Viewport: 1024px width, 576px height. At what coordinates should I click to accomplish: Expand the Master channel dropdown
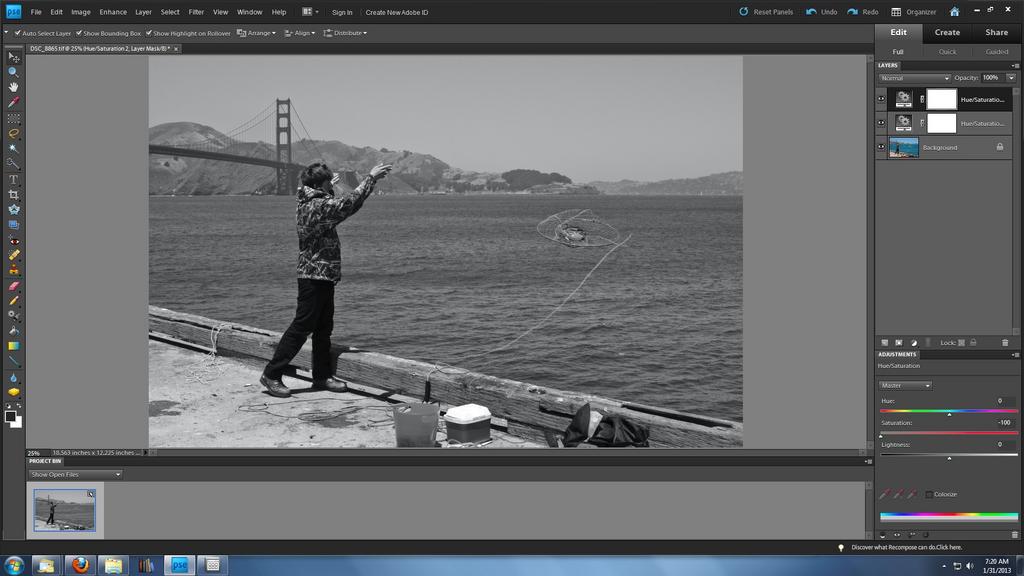(905, 385)
